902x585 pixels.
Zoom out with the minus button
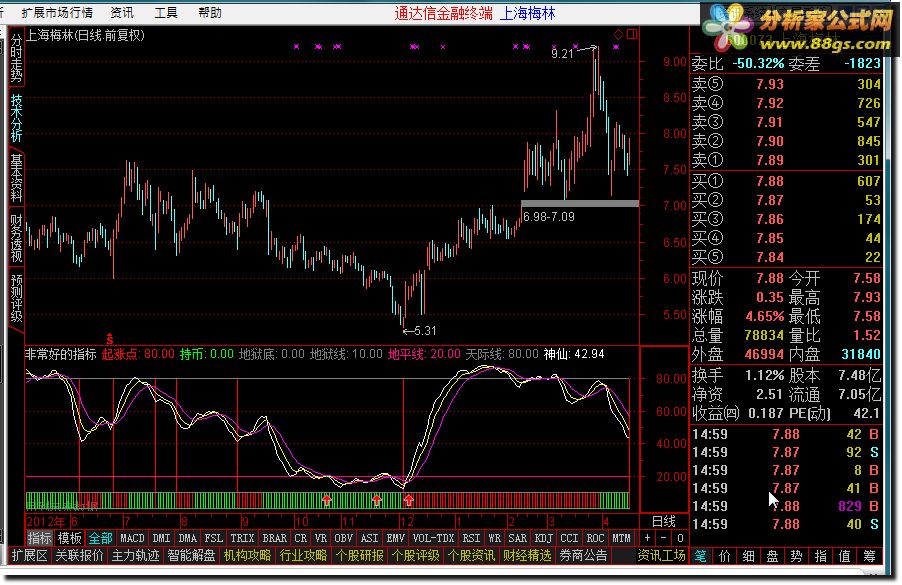point(663,538)
